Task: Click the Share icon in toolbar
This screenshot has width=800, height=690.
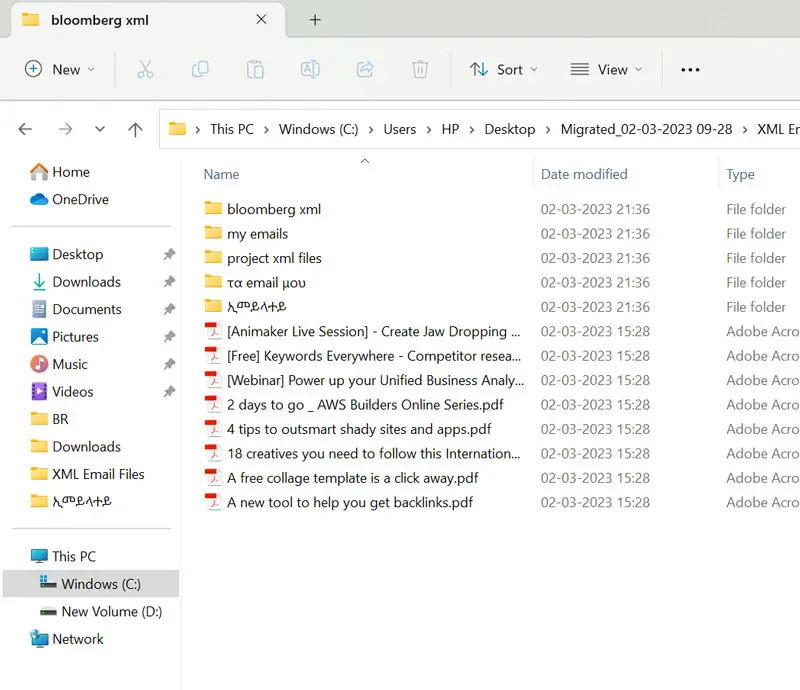Action: coord(365,69)
